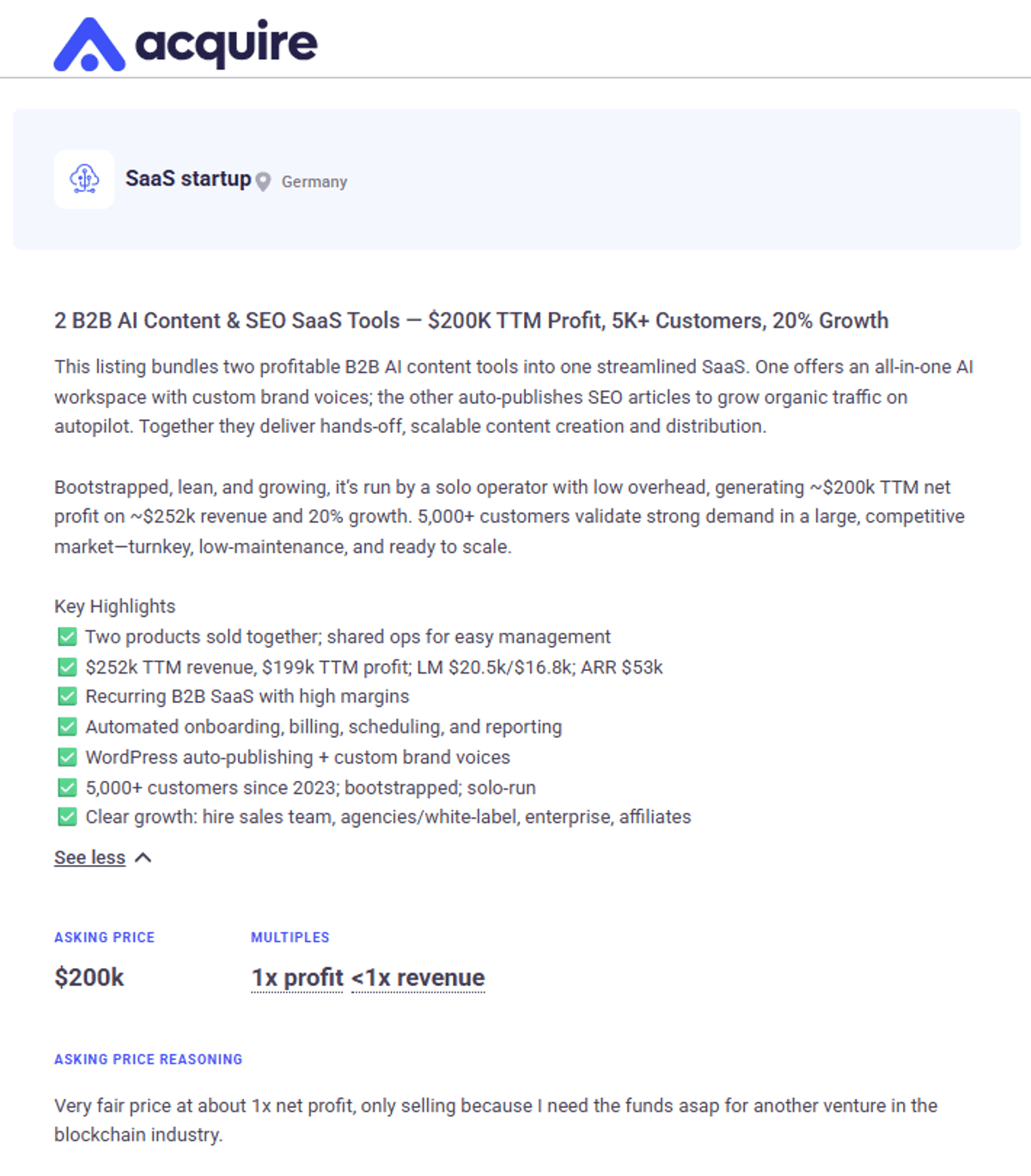Toggle checkmark beside "Automated onboarding, billing" highlight
This screenshot has height=1176, width=1031.
(66, 726)
